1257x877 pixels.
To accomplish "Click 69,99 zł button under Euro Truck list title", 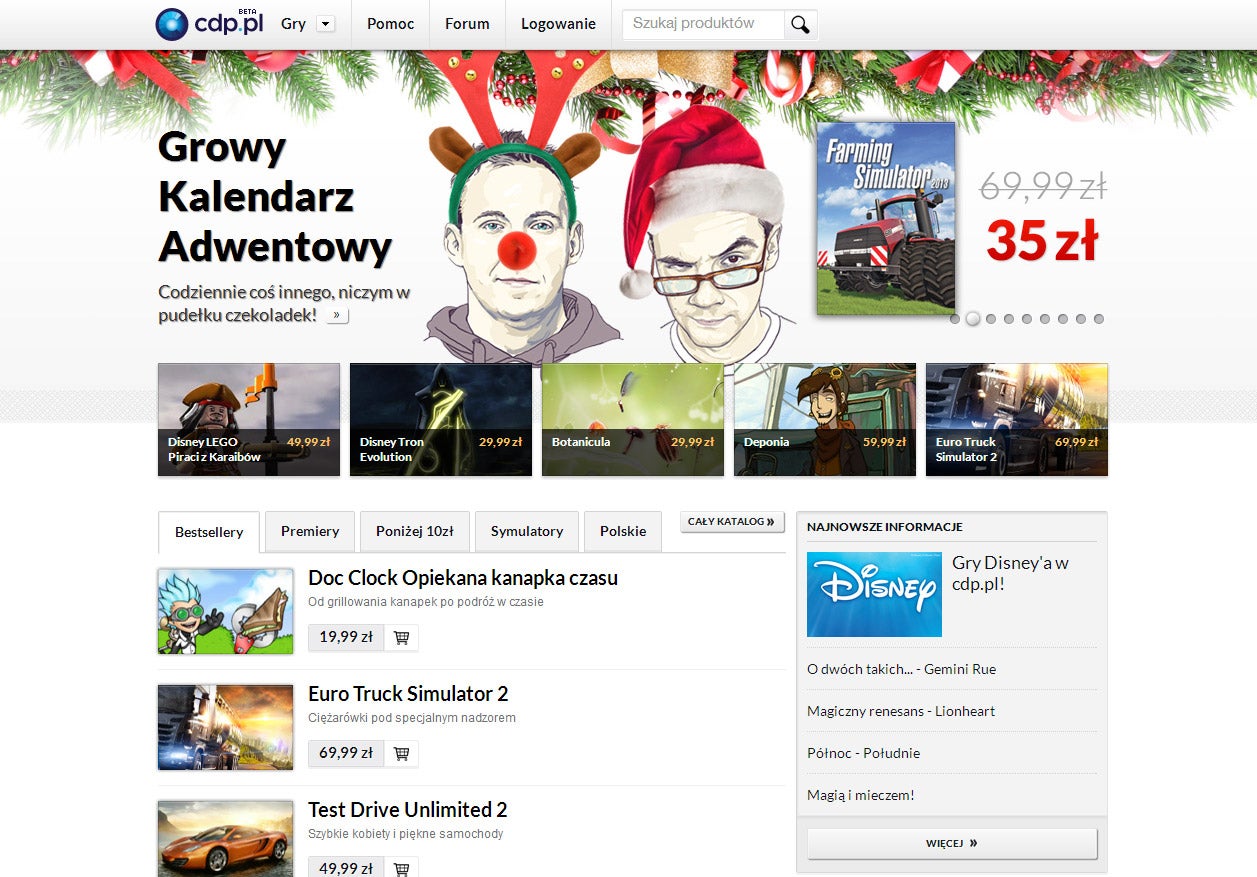I will (346, 753).
